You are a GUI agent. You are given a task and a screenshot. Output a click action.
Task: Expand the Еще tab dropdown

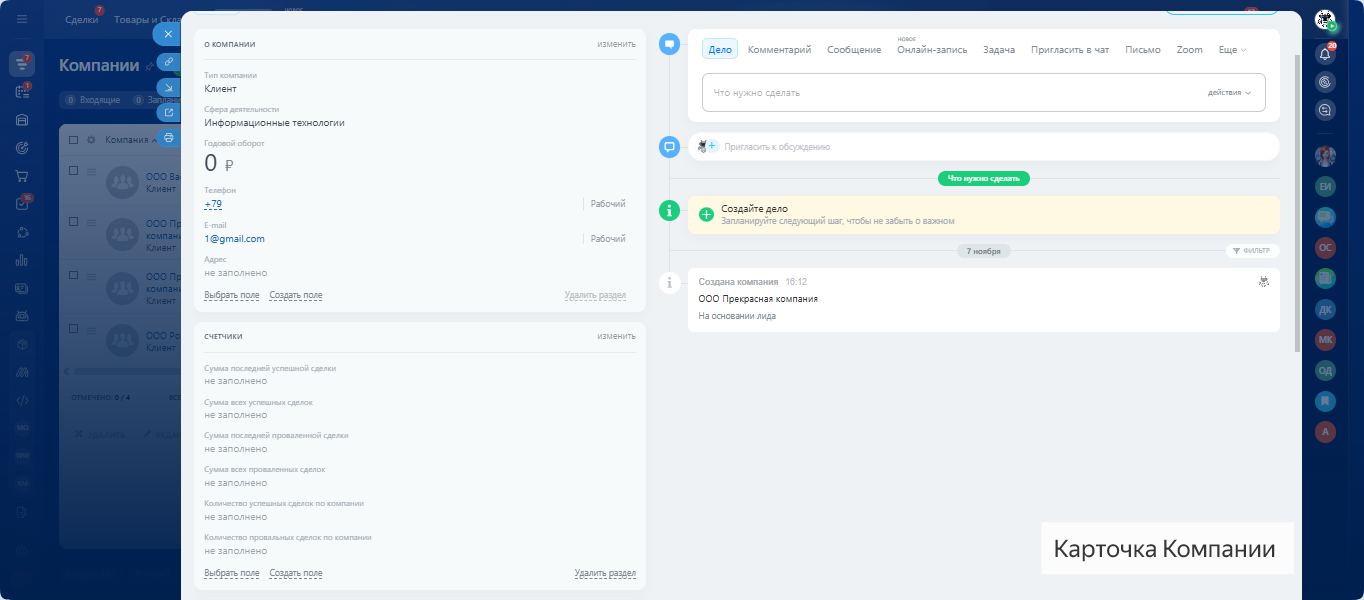coord(1232,50)
